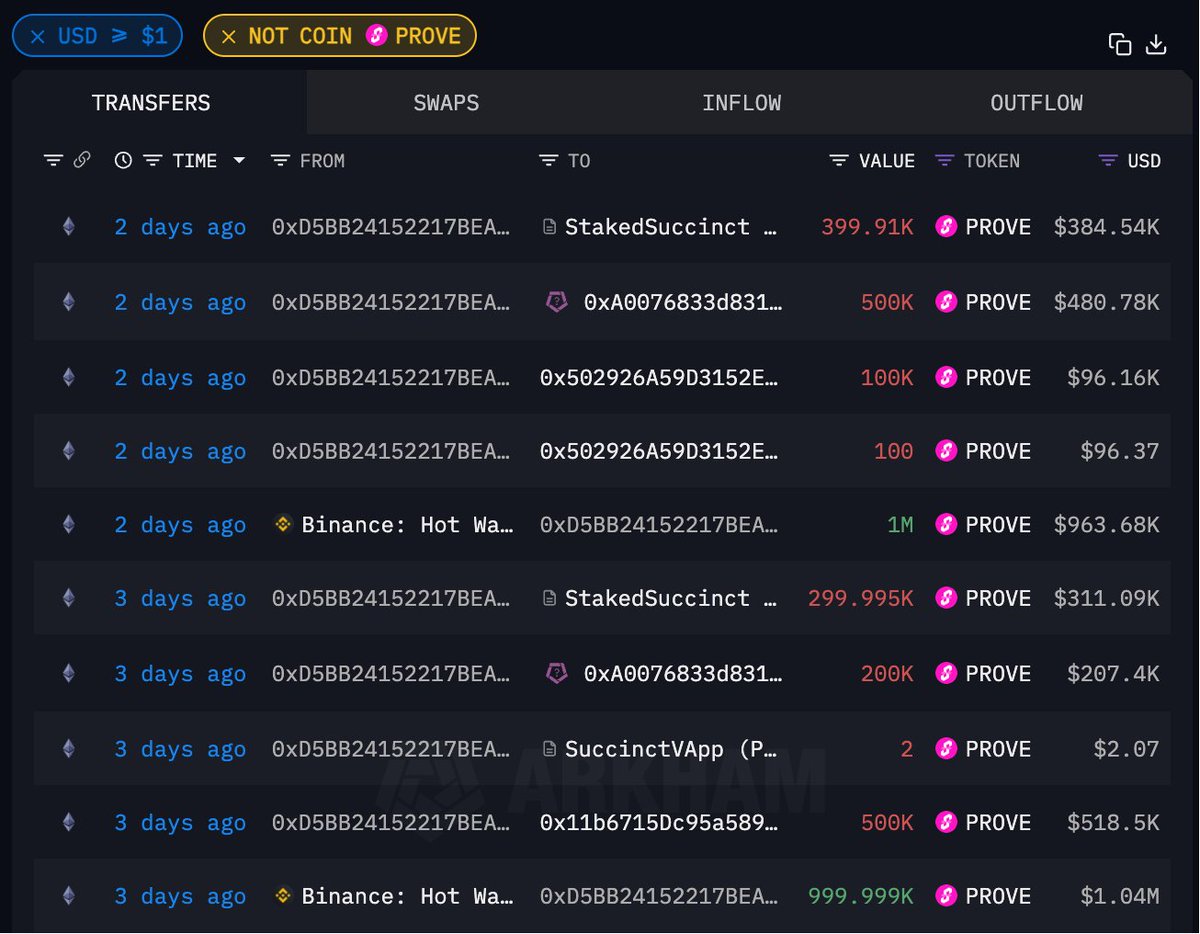The width and height of the screenshot is (1200, 934).
Task: Open the INFLOW tab
Action: (x=741, y=103)
